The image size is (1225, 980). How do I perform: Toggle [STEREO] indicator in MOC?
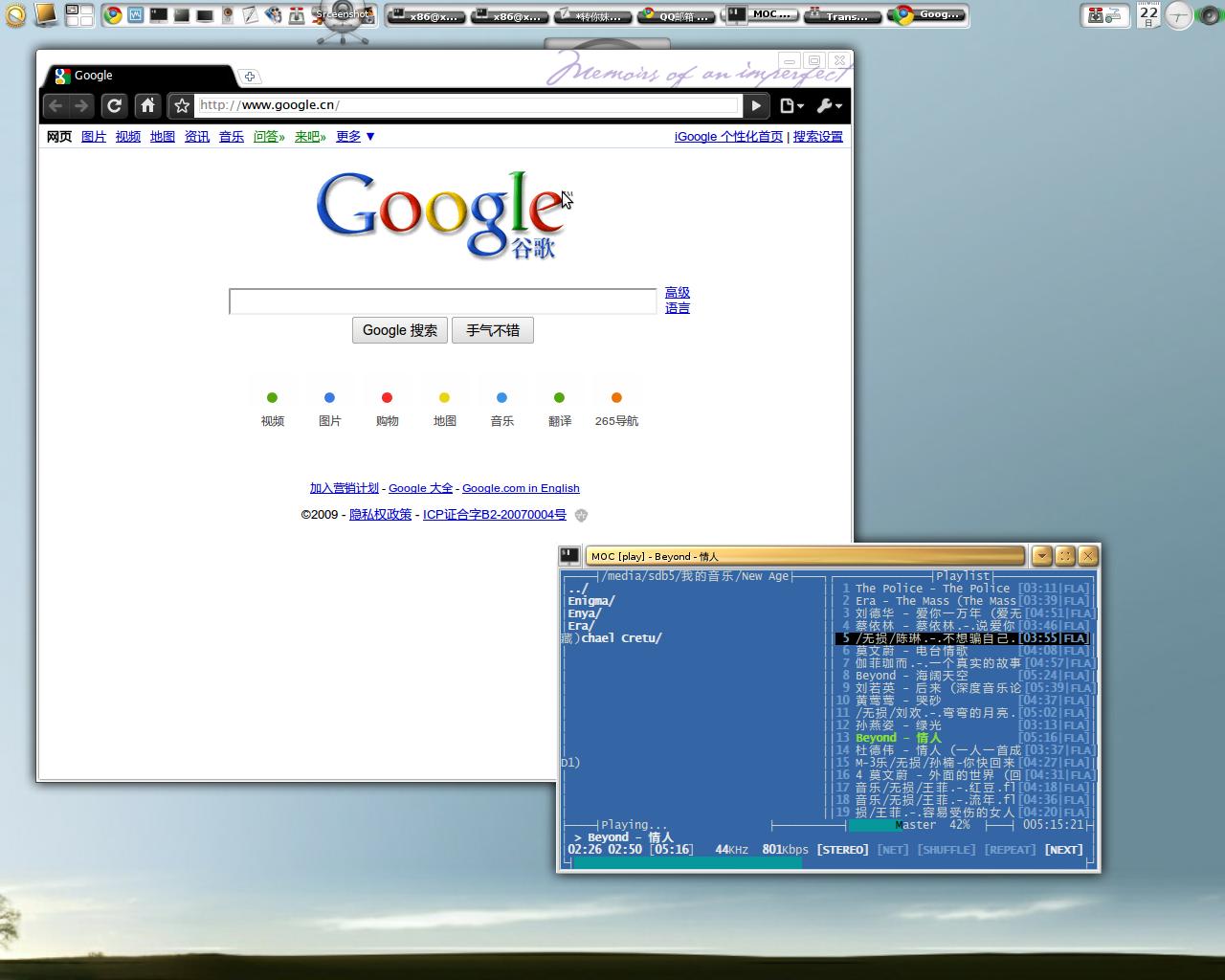tap(842, 850)
